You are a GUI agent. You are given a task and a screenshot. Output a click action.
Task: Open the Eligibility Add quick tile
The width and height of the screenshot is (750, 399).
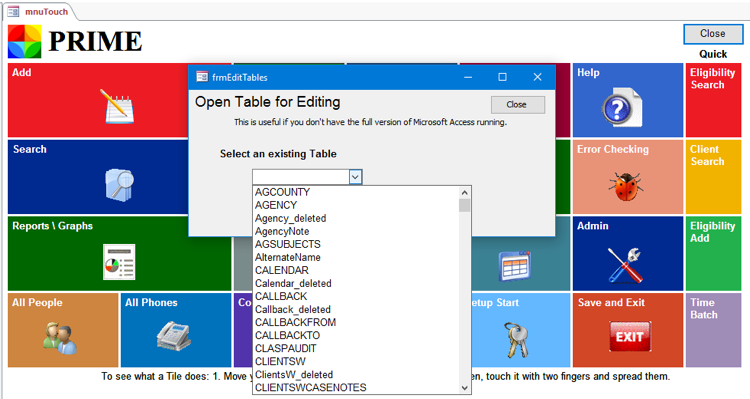(x=713, y=253)
